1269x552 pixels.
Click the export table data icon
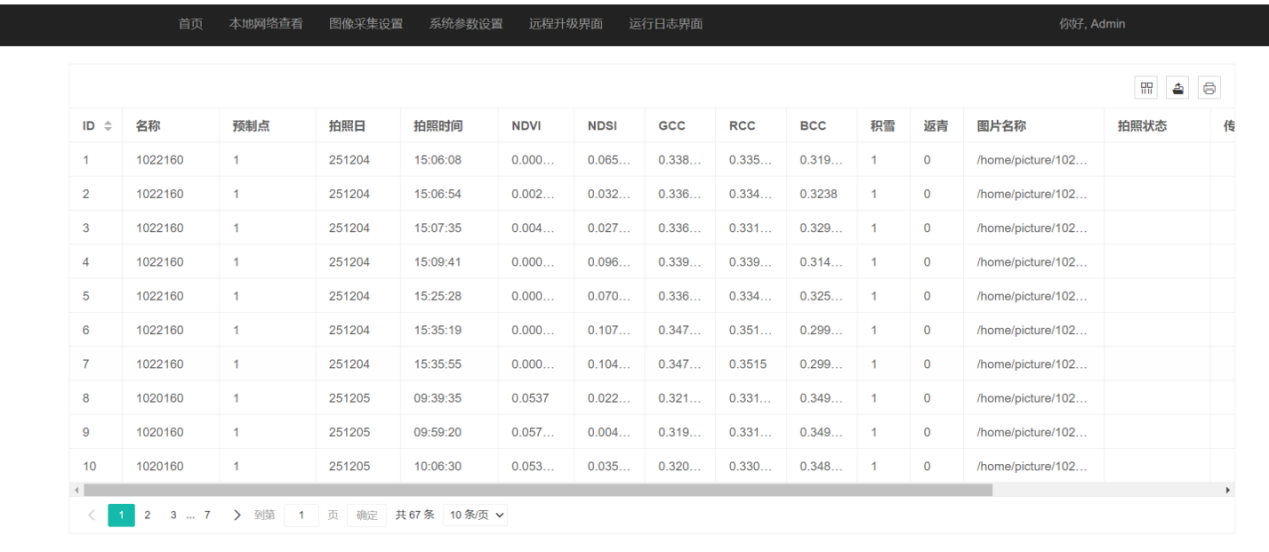tap(1178, 88)
